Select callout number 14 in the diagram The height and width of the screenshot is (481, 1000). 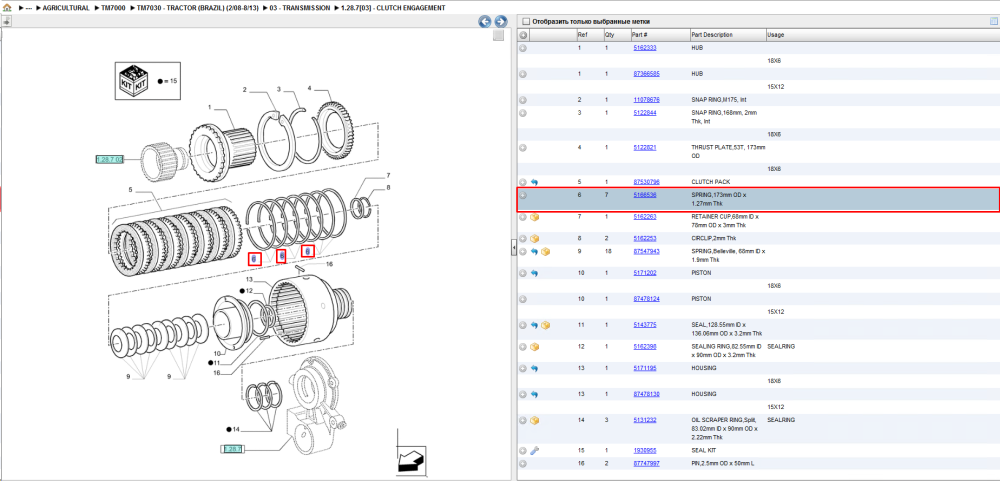pos(236,429)
